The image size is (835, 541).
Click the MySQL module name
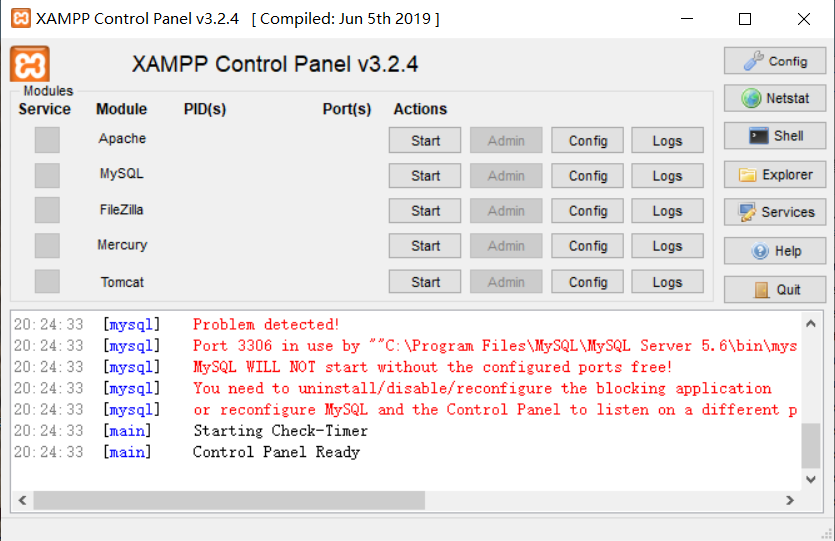coord(121,174)
